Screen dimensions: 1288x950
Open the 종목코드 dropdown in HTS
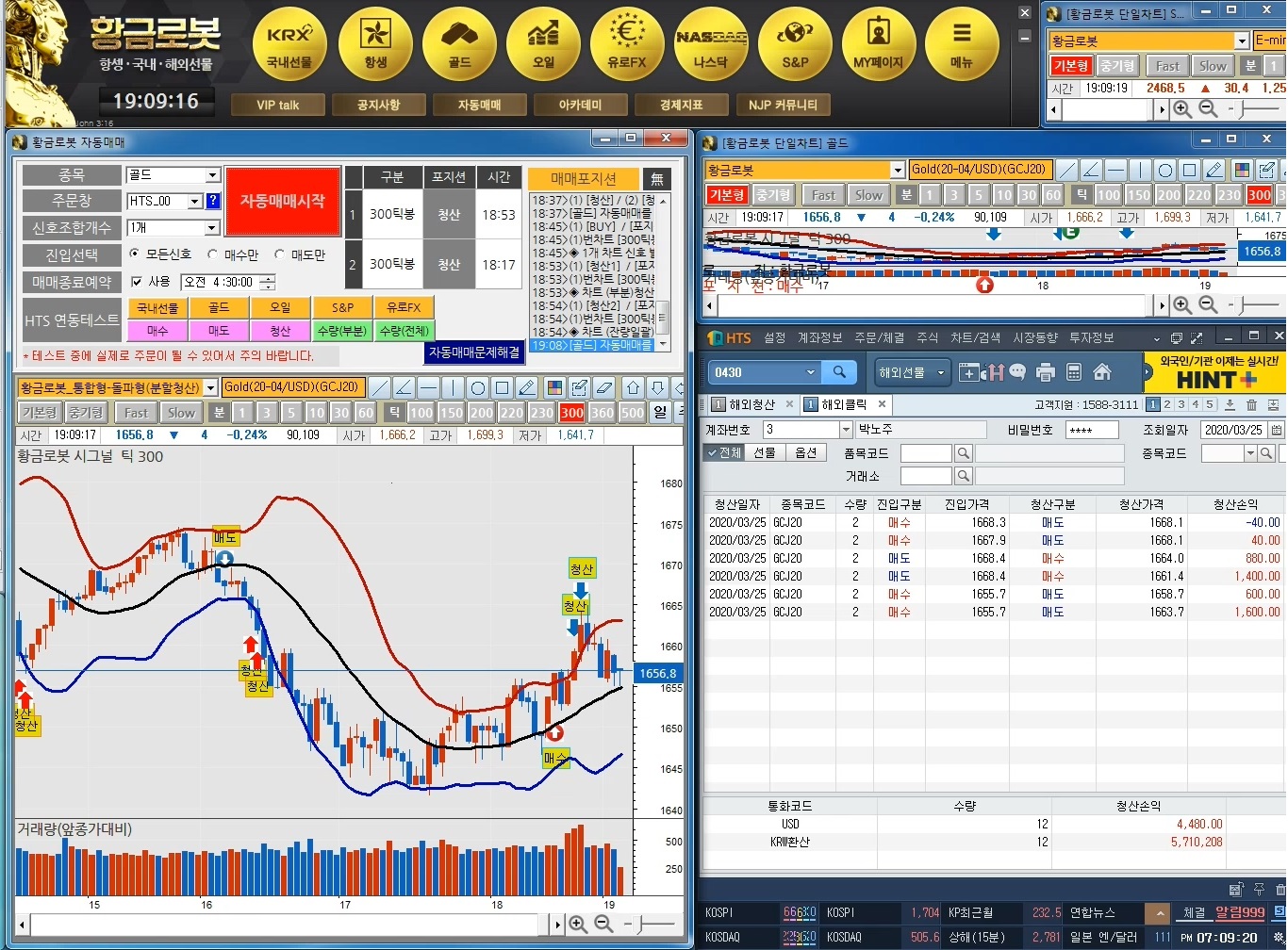tap(1251, 453)
